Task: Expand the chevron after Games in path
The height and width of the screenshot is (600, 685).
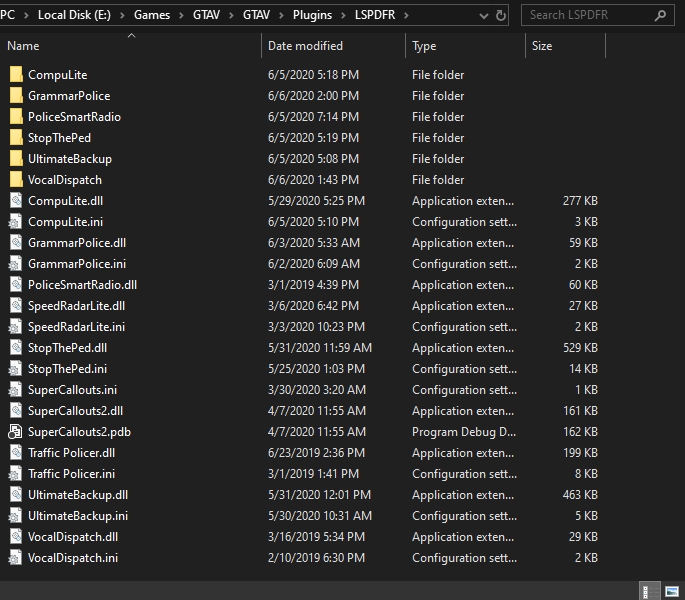Action: [181, 15]
